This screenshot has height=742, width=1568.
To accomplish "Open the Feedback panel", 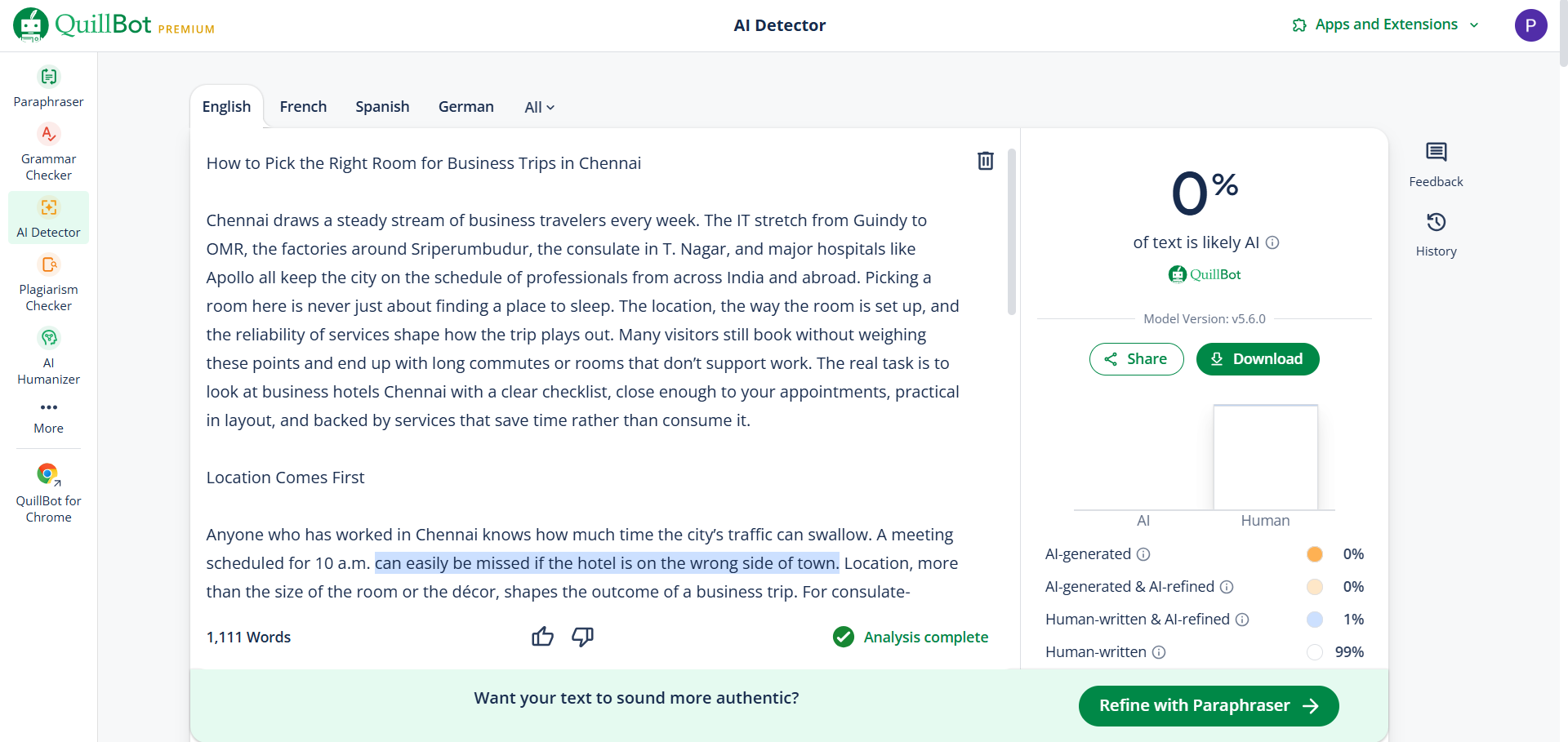I will [x=1436, y=165].
